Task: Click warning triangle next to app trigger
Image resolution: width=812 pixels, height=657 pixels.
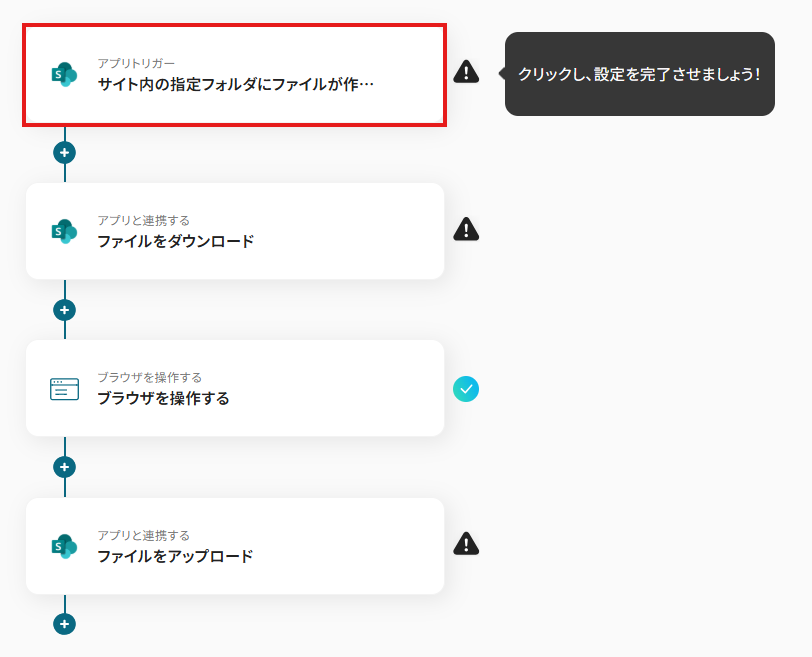Action: coord(466,72)
